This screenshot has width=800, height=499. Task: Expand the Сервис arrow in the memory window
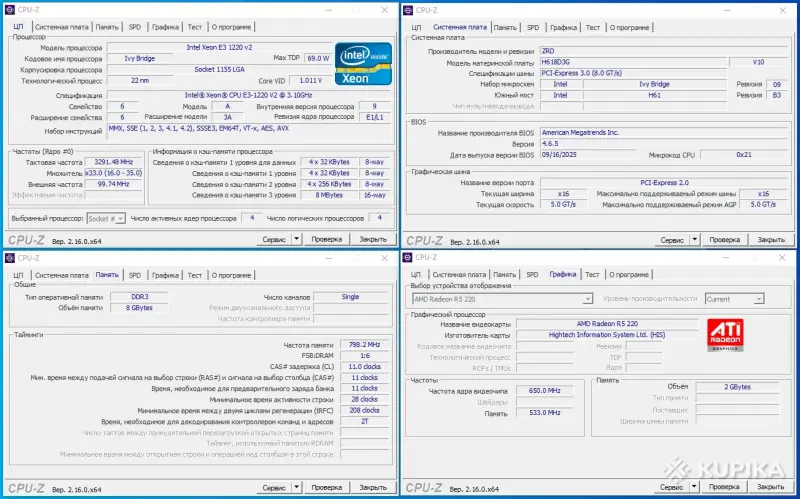coord(296,487)
